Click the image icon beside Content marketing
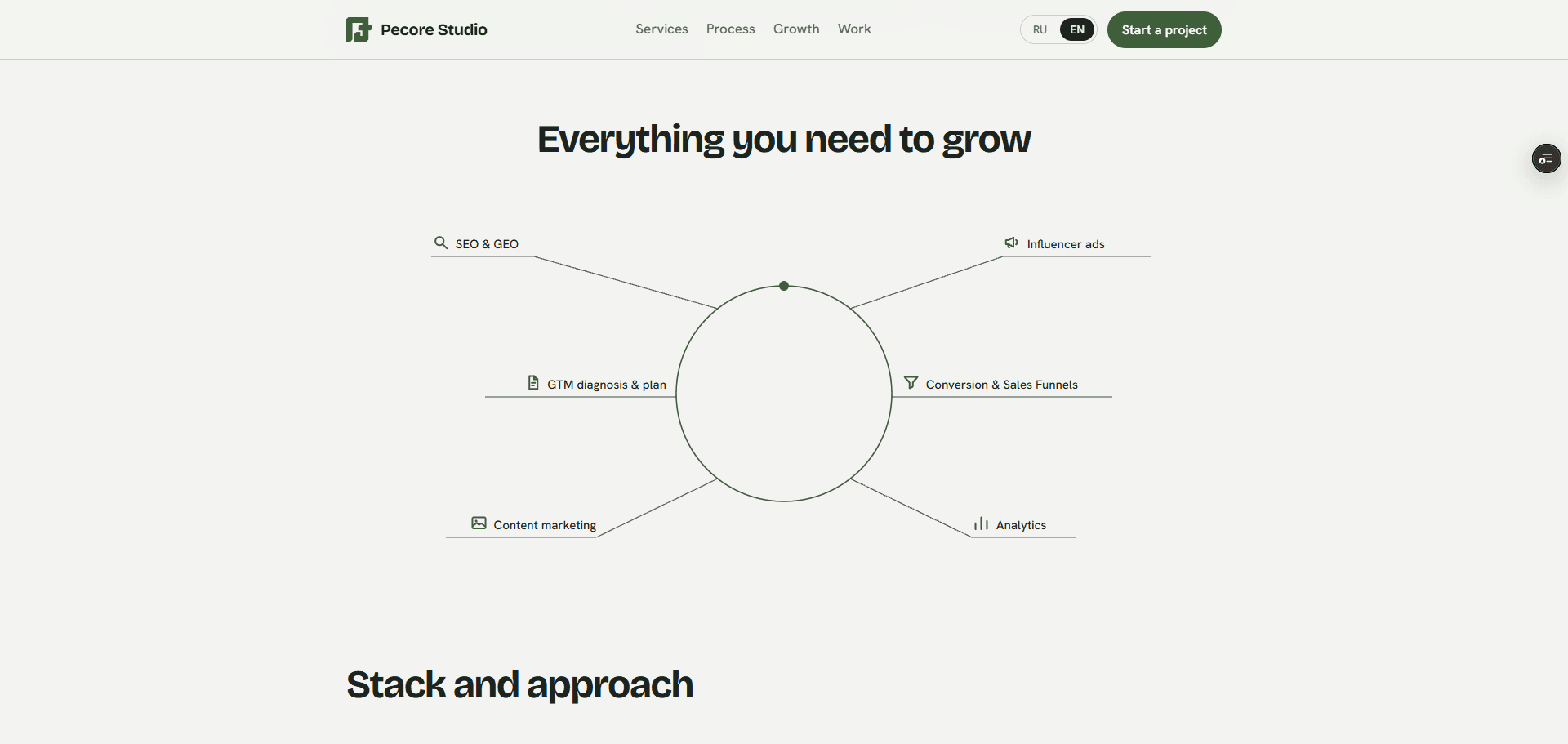This screenshot has width=1568, height=744. point(479,523)
